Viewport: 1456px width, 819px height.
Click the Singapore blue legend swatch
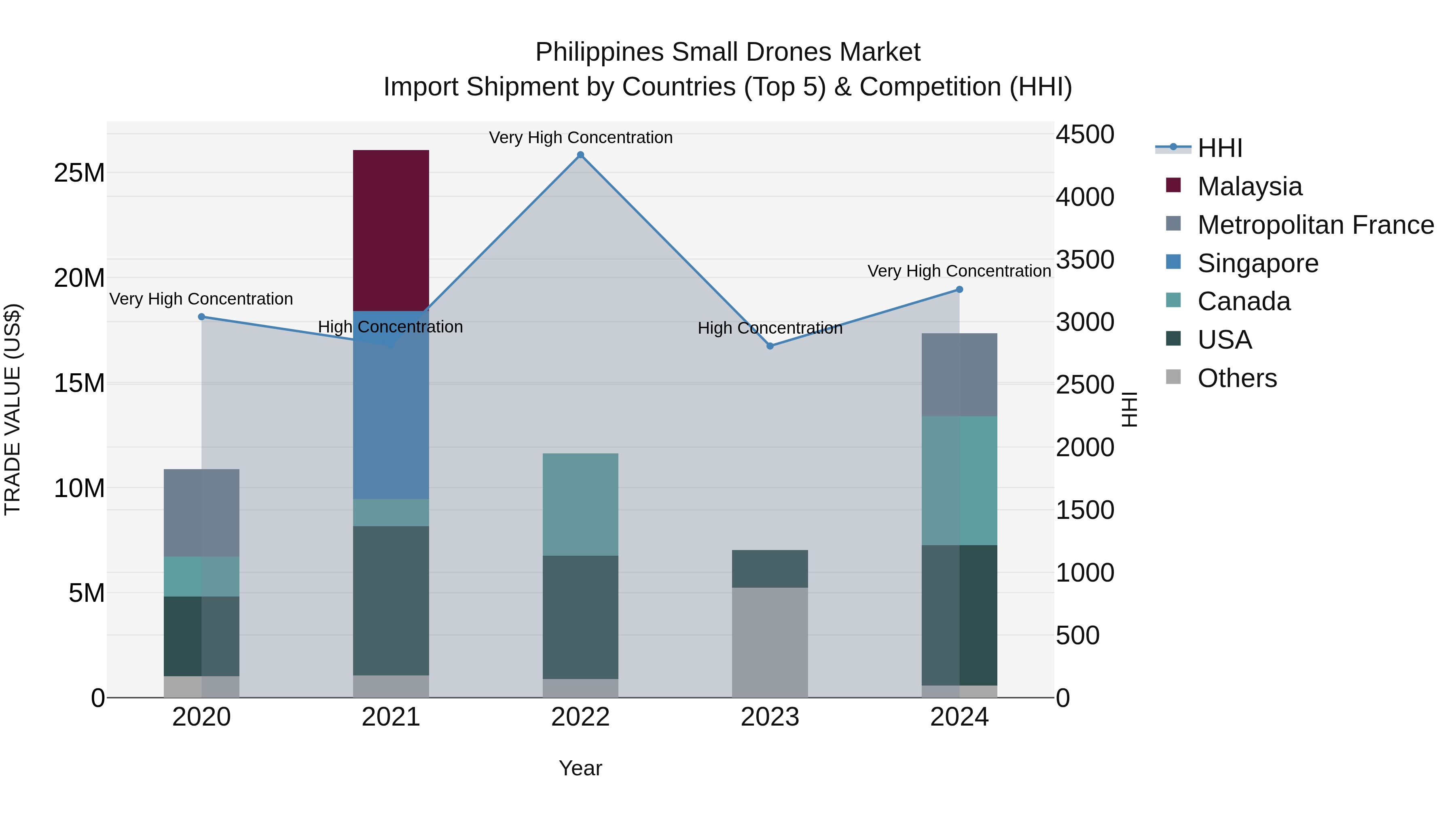tap(1173, 262)
